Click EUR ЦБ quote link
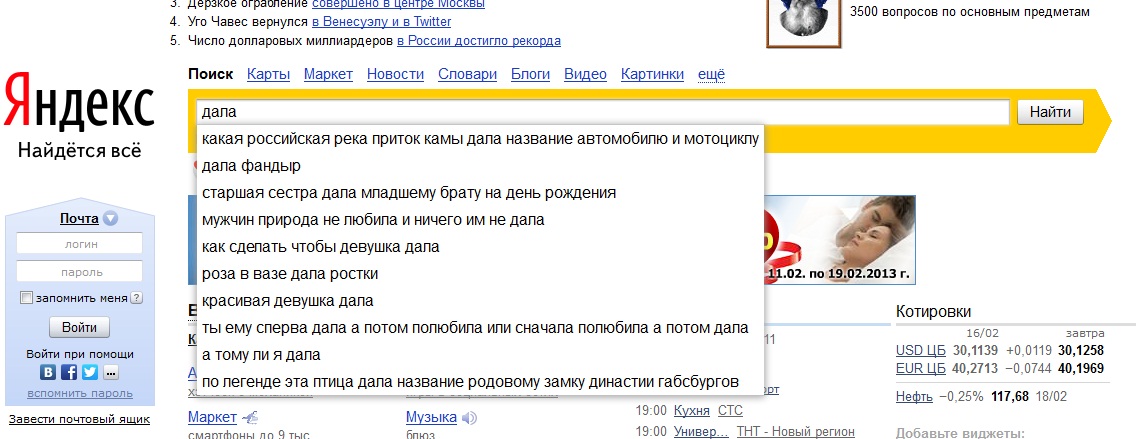The height and width of the screenshot is (439, 1136). point(921,369)
